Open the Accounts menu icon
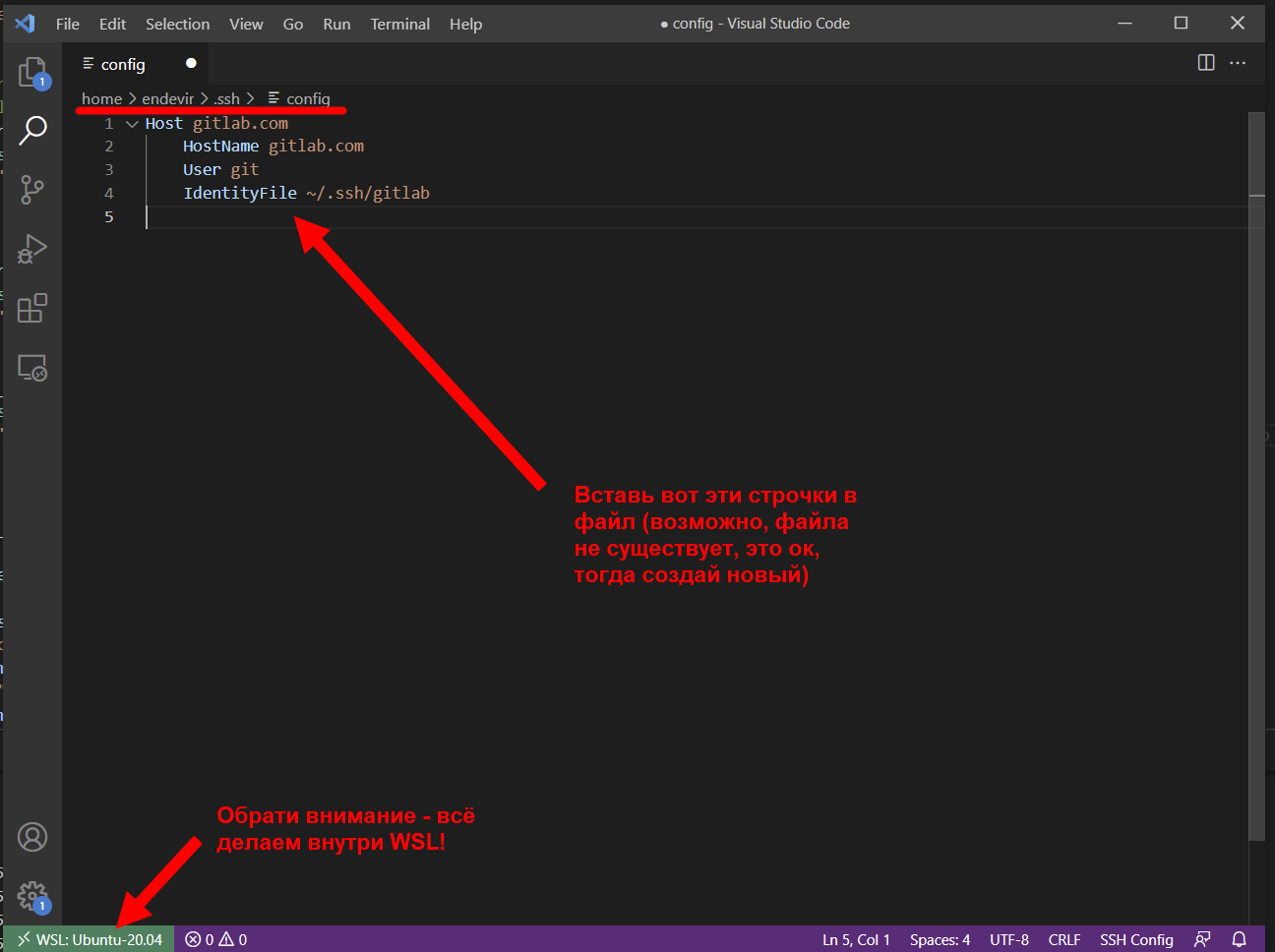The height and width of the screenshot is (952, 1275). pyautogui.click(x=32, y=837)
